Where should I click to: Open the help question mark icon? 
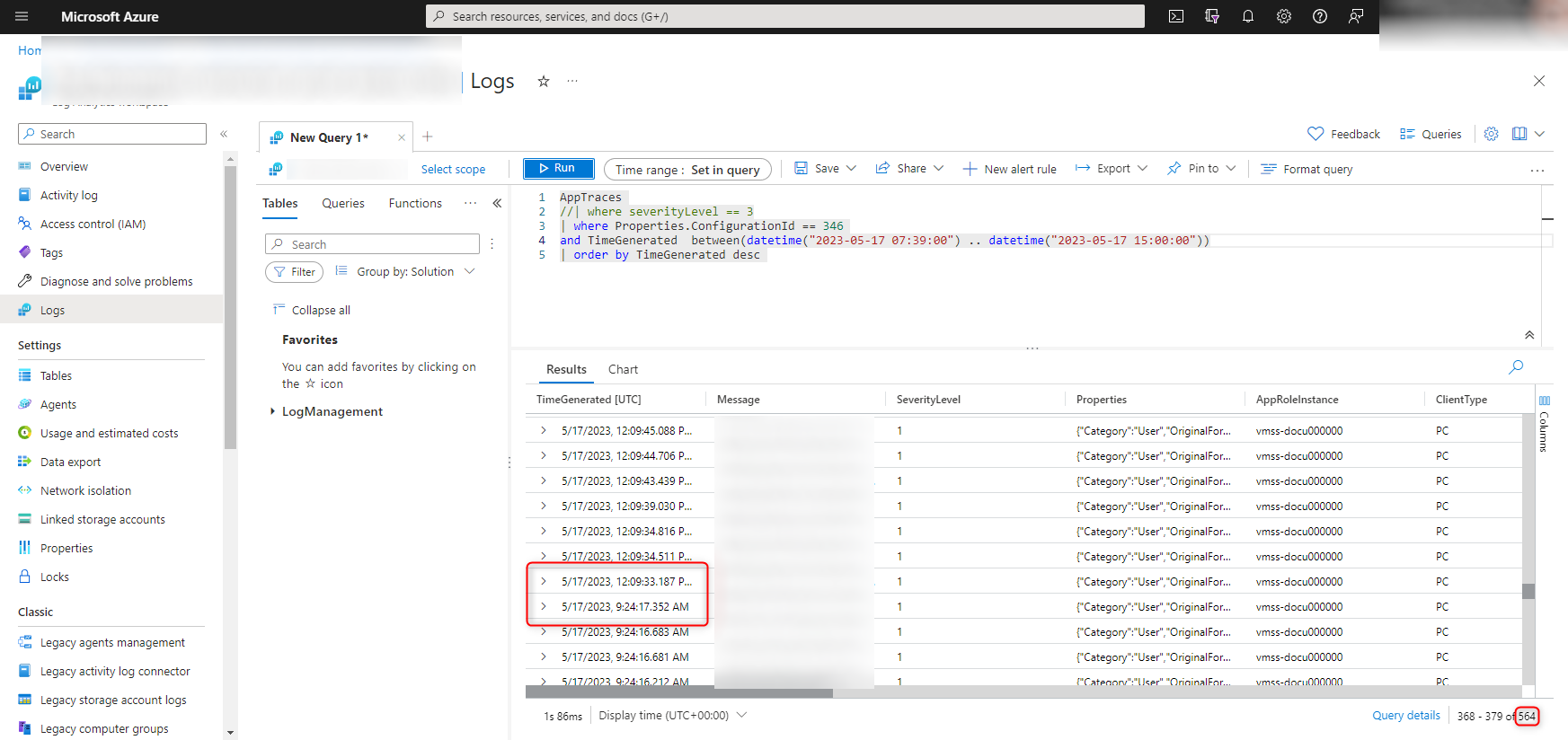click(x=1320, y=16)
